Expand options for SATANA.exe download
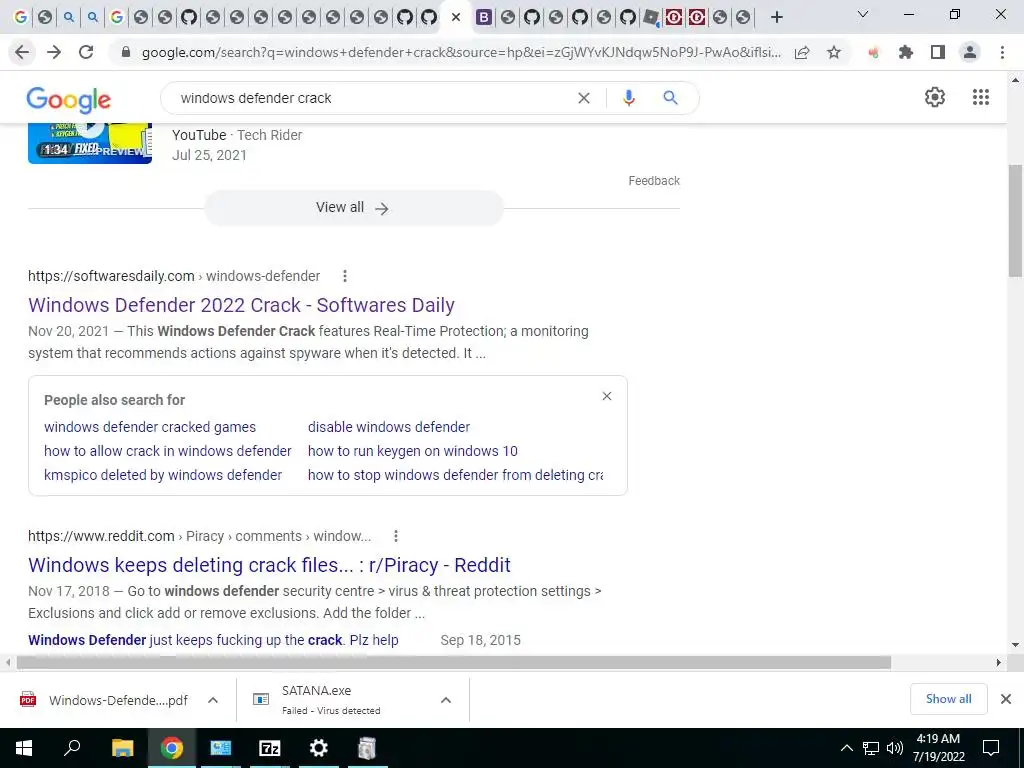 tap(446, 700)
